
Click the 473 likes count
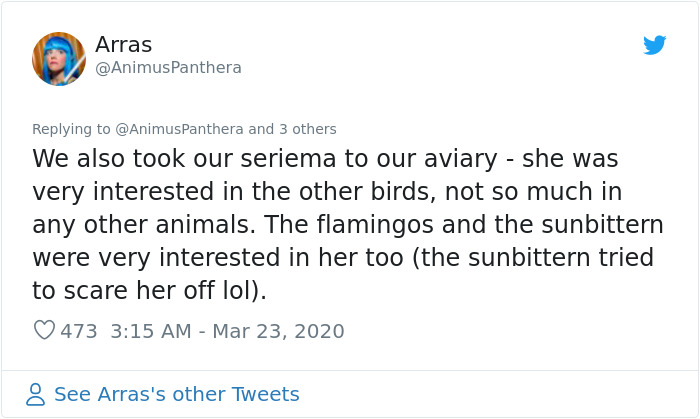click(x=79, y=330)
